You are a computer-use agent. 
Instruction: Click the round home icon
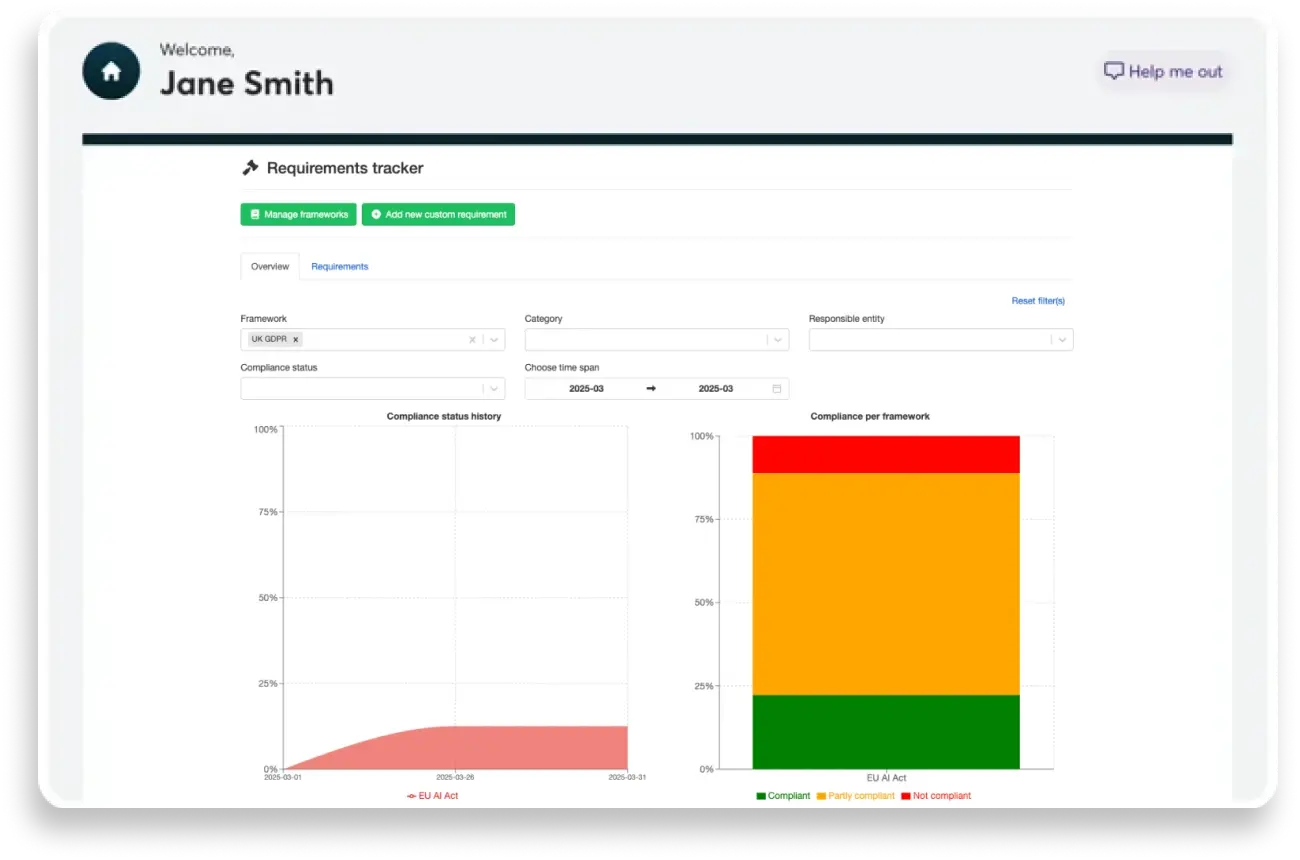pyautogui.click(x=111, y=71)
